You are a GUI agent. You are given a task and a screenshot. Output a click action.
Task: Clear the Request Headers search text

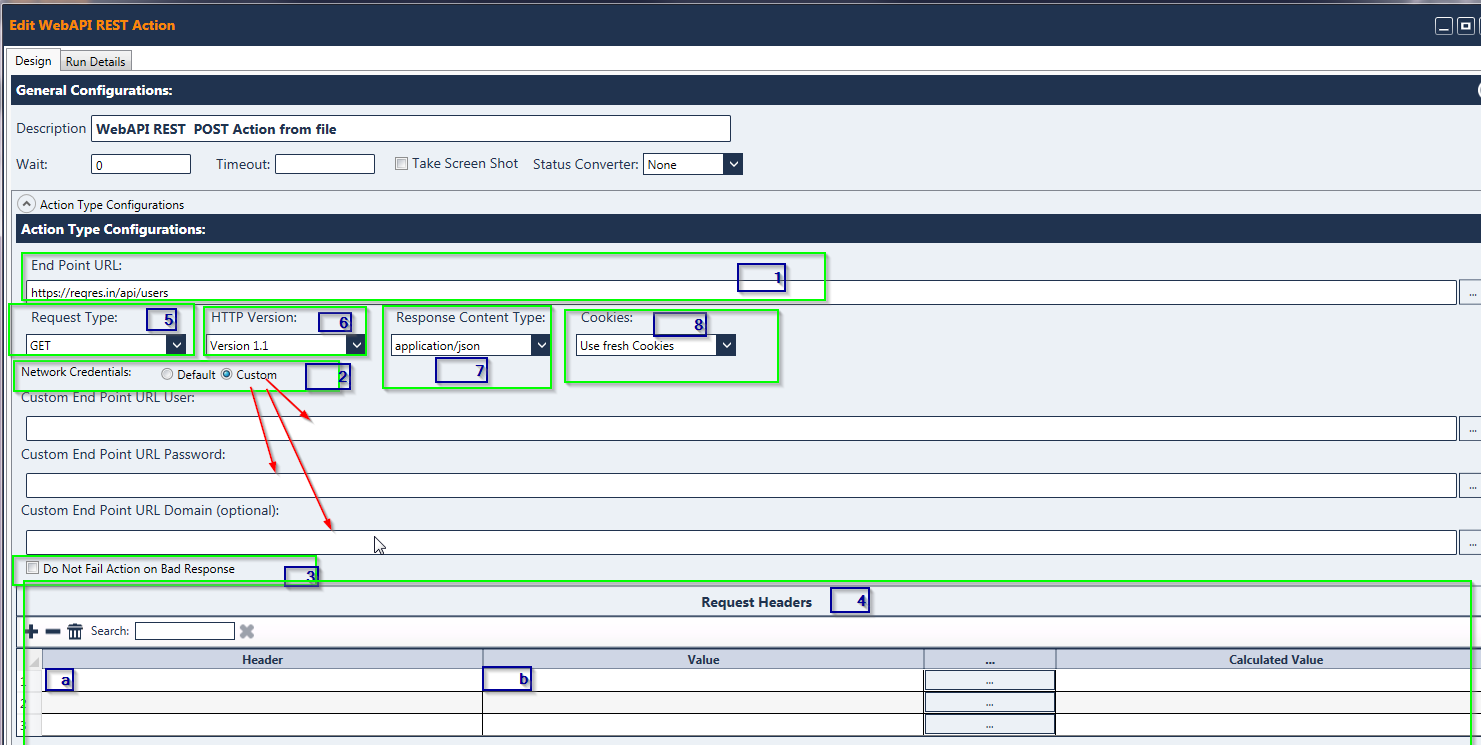pyautogui.click(x=247, y=631)
